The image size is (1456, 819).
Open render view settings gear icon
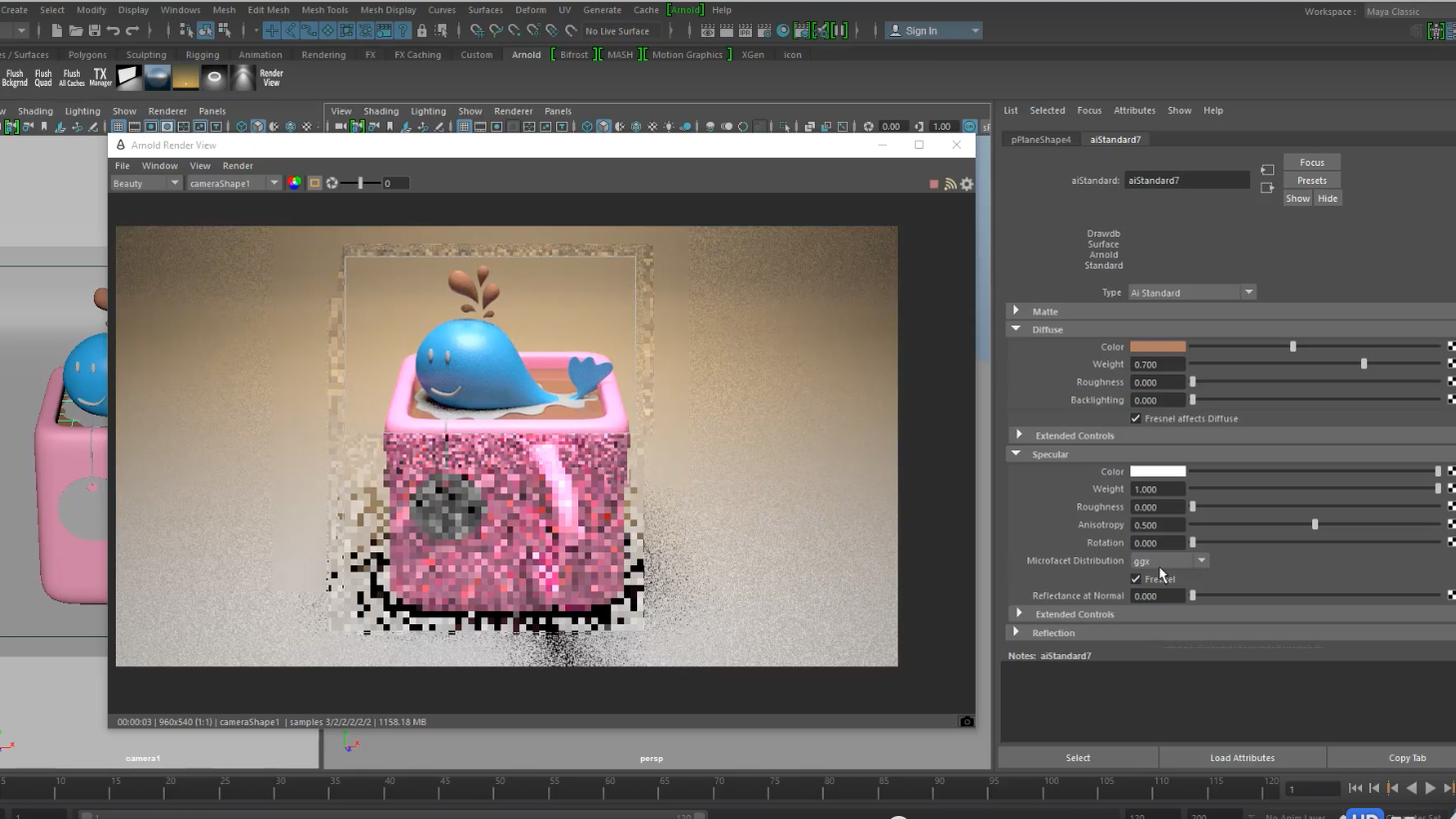pyautogui.click(x=967, y=184)
